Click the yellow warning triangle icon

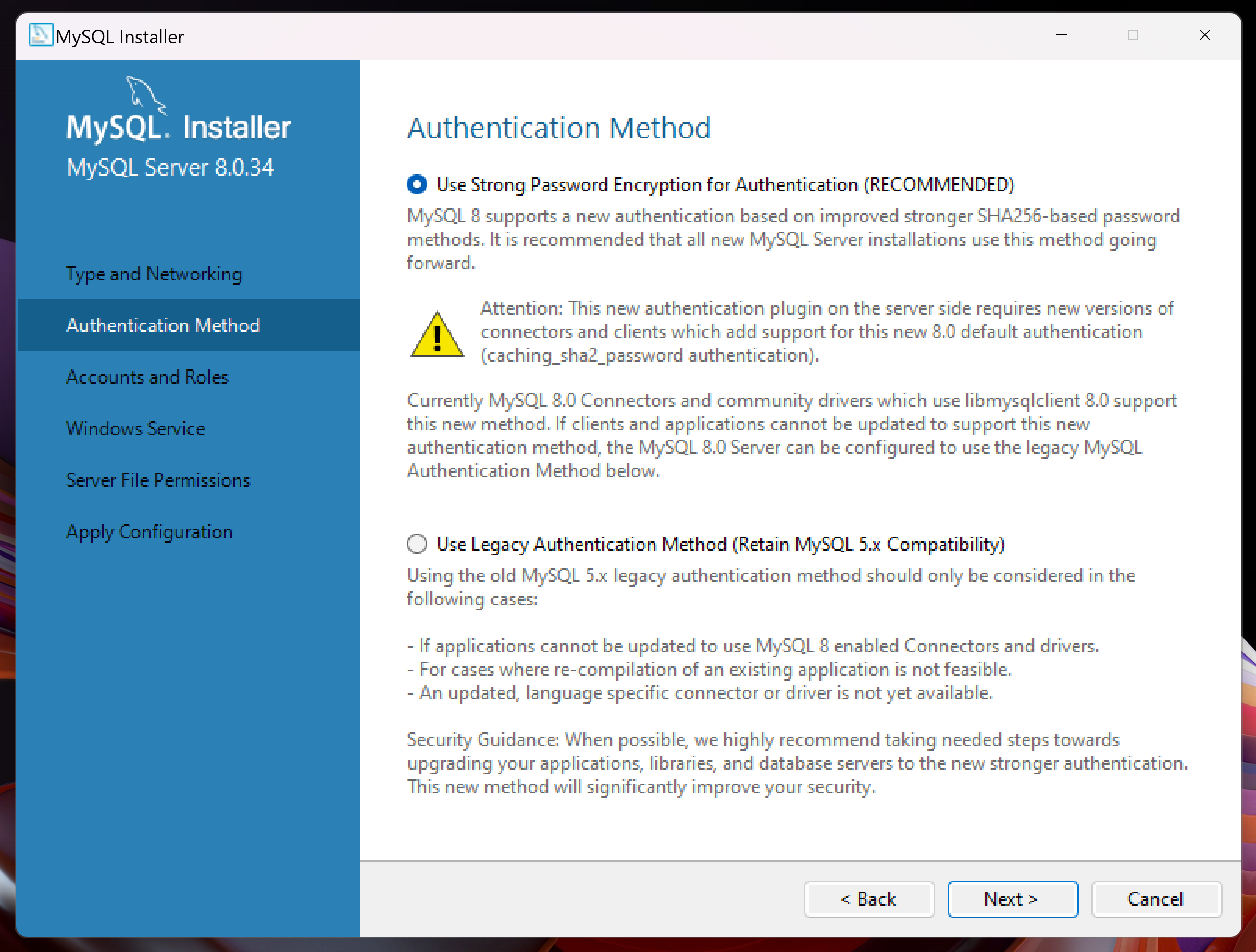coord(436,334)
